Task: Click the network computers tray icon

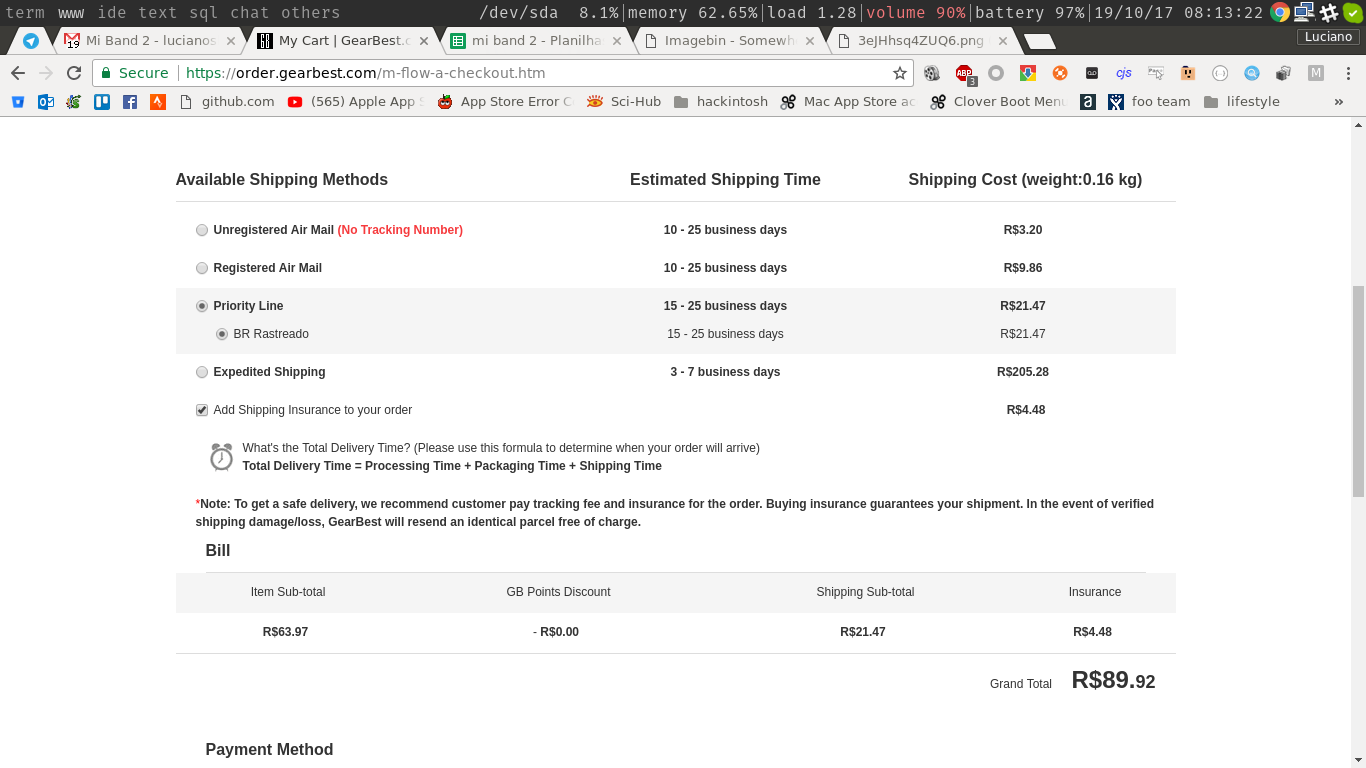Action: point(1304,12)
